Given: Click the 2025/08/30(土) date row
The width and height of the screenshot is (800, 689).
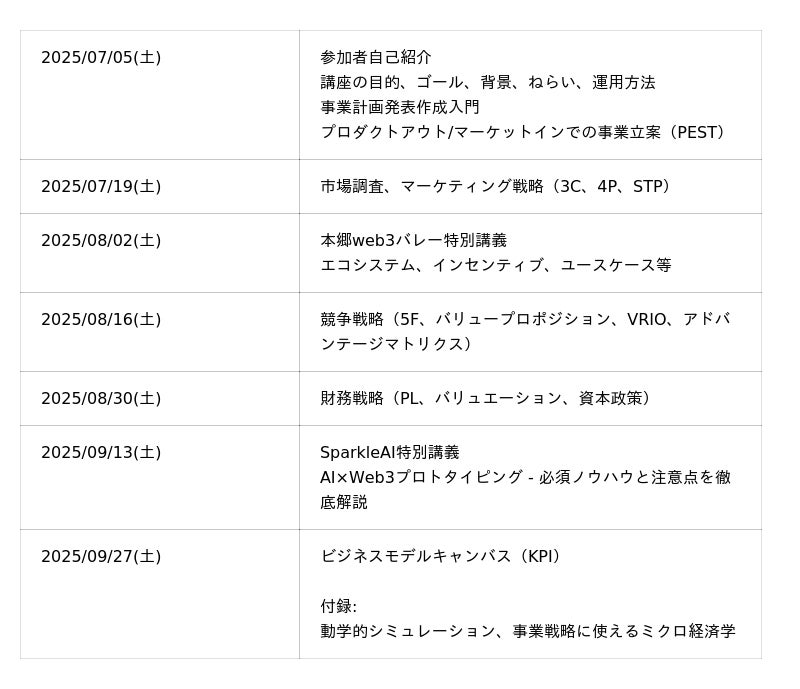Looking at the screenshot, I should point(101,399).
